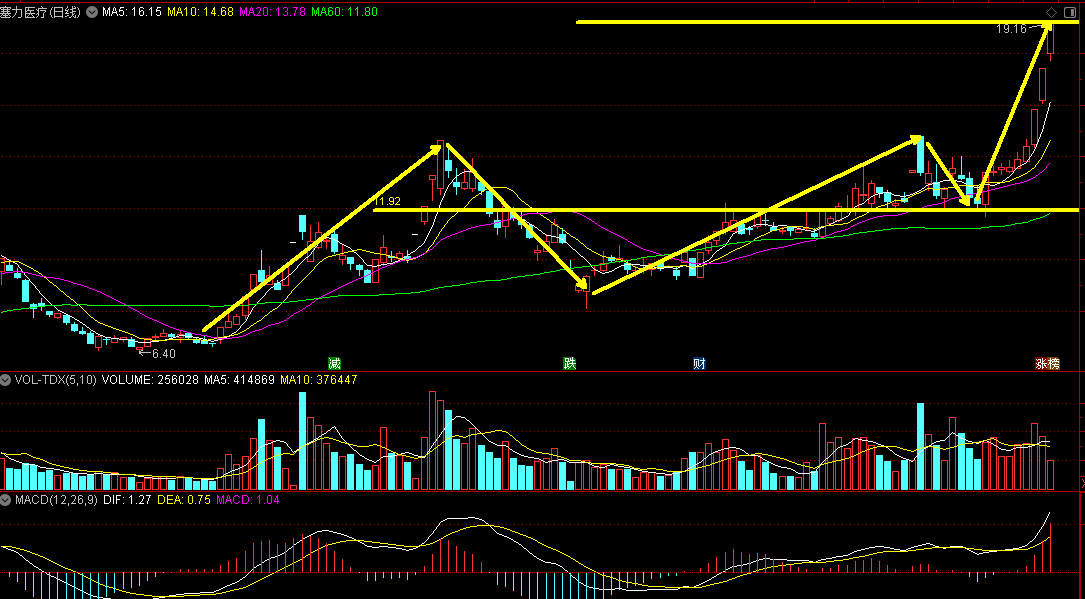1085x599 pixels.
Task: Click the magenta MACD: 1.04 value
Action: tap(248, 499)
